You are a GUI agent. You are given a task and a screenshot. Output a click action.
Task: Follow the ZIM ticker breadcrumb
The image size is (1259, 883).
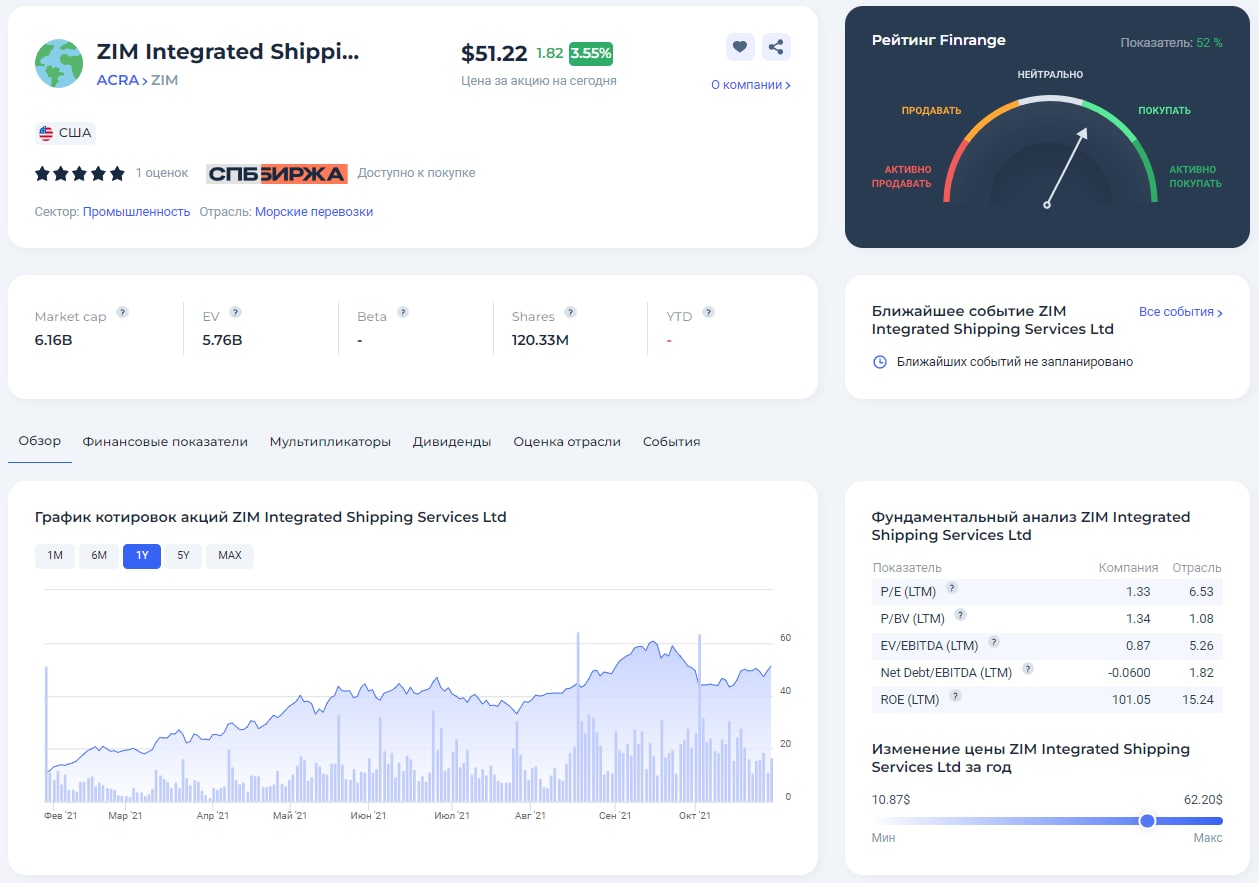[164, 80]
